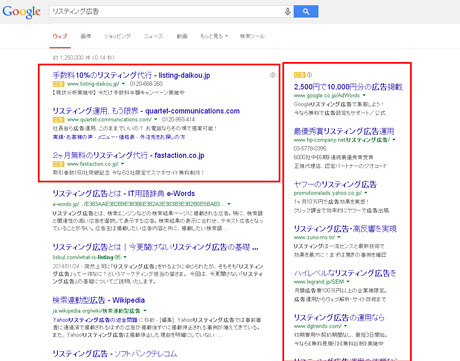Expand arrow next to www.hp-company.net URL
The image size is (460, 361).
[x=394, y=140]
